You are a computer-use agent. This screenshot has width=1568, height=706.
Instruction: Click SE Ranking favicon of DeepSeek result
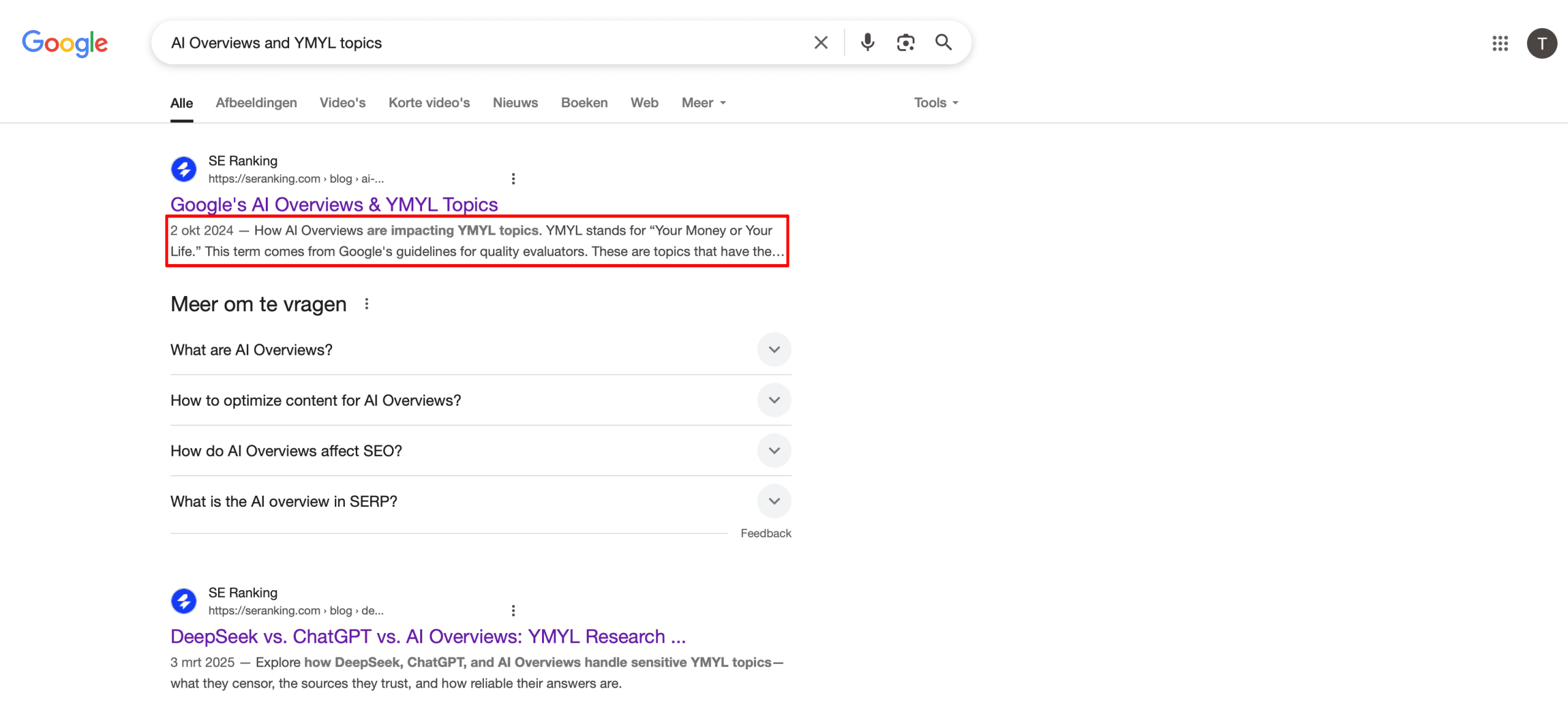(184, 601)
